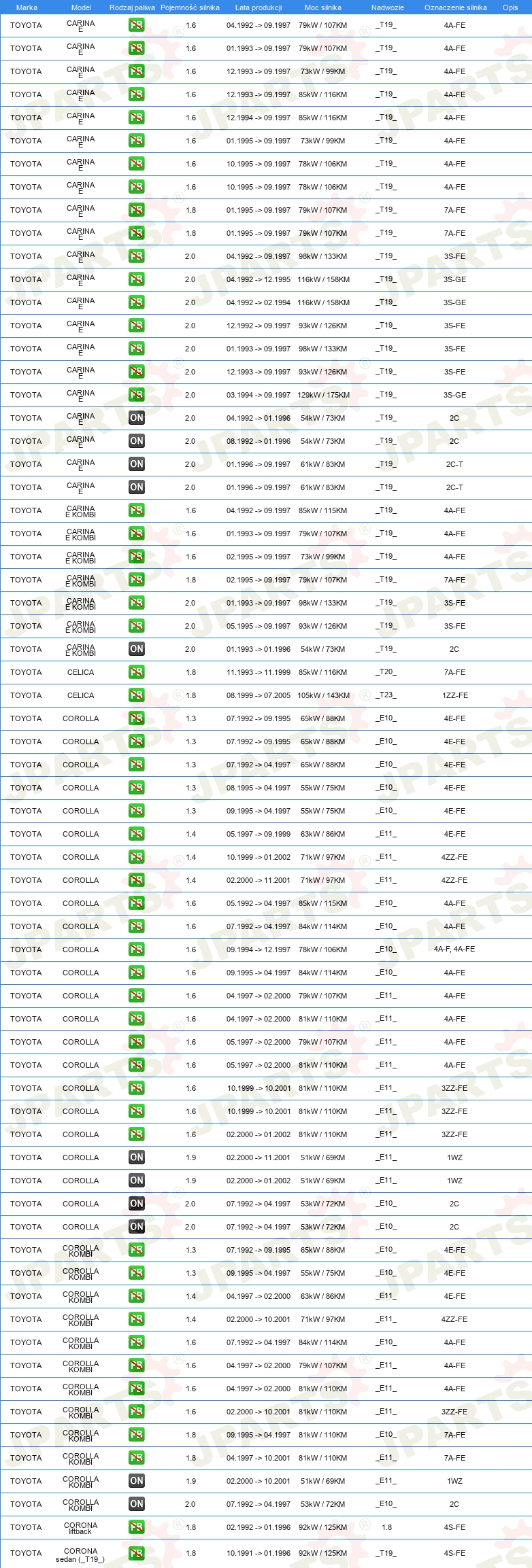Click diesel ON icon in Corolla Kombi 2C row
This screenshot has height=1568, width=532.
tap(136, 1504)
